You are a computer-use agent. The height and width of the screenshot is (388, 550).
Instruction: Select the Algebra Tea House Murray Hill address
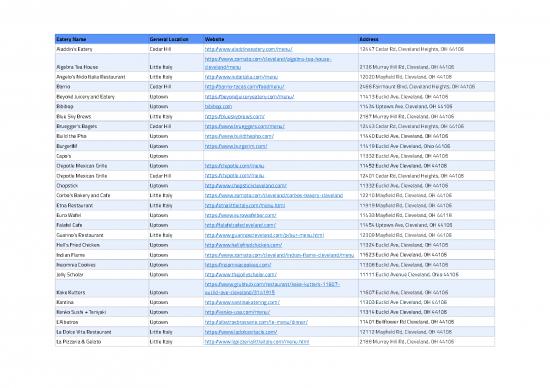coord(427,63)
